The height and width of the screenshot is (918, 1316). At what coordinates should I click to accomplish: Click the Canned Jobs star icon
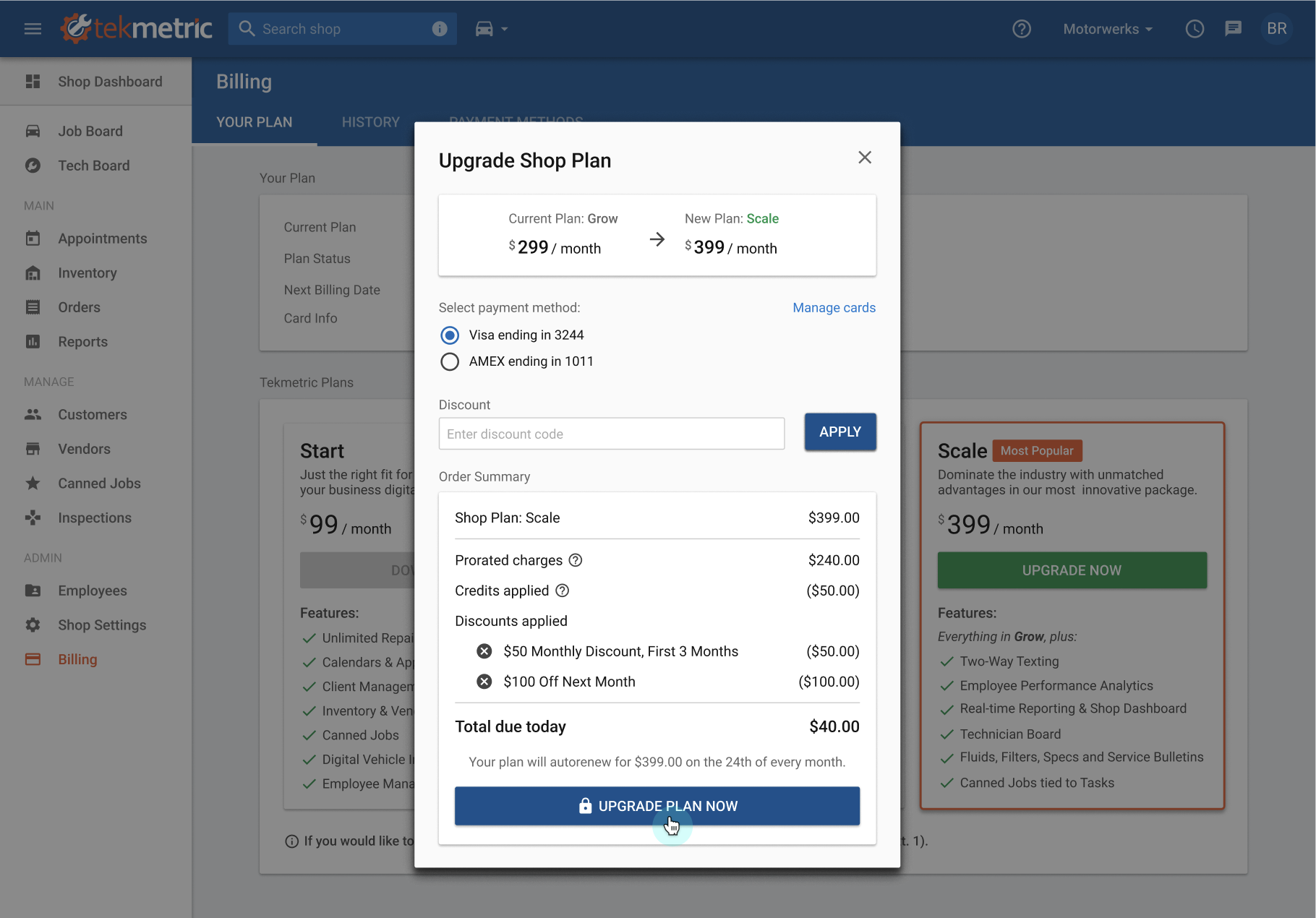tap(33, 483)
